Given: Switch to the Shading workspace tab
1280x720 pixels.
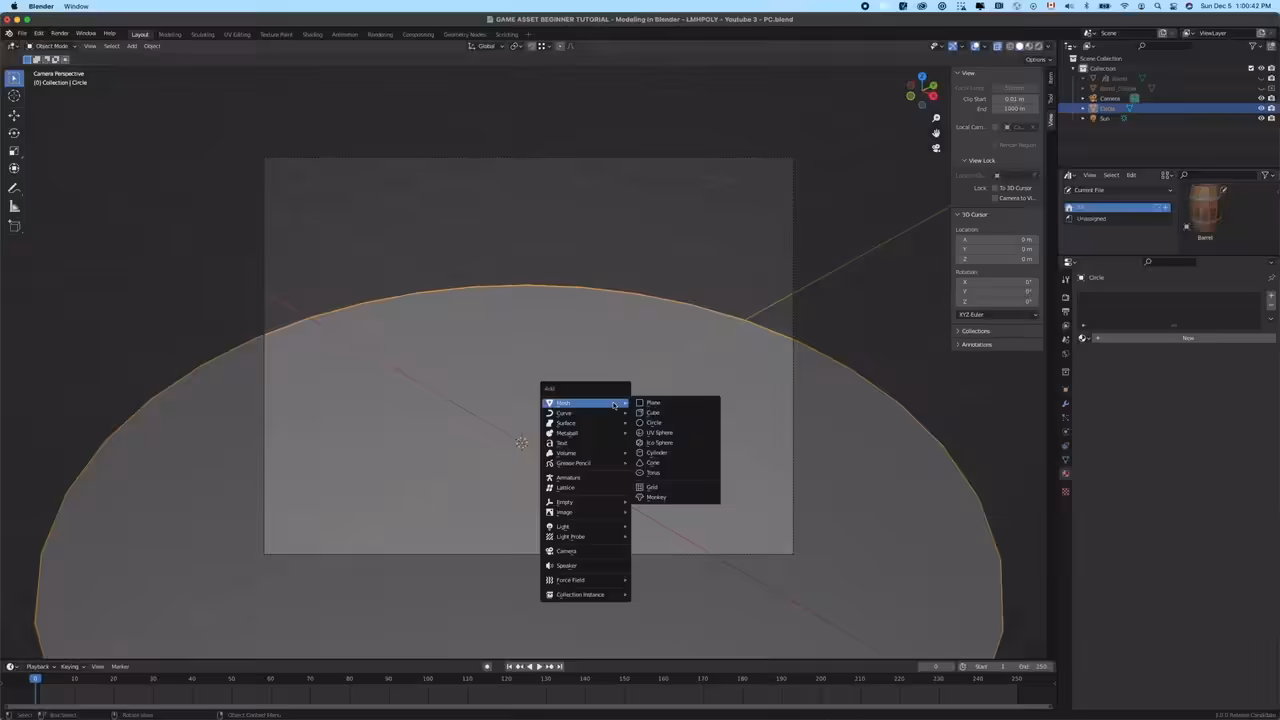Looking at the screenshot, I should pos(313,34).
